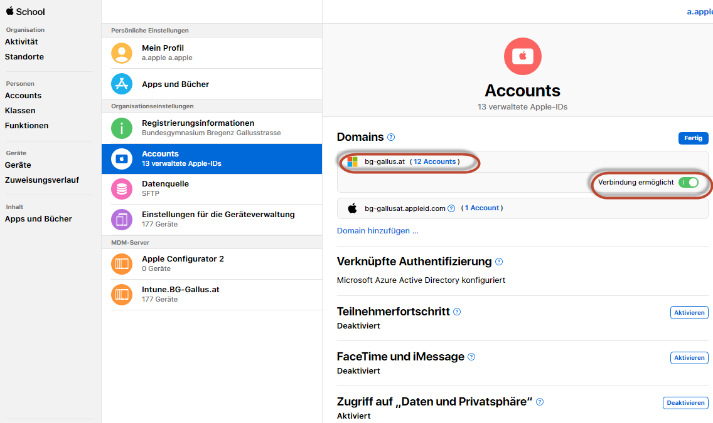
Task: Open Geräte in the sidebar
Action: 18,165
